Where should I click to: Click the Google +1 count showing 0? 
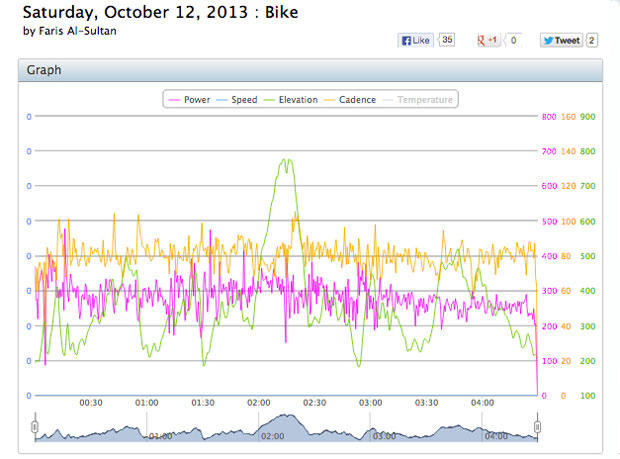(x=514, y=41)
